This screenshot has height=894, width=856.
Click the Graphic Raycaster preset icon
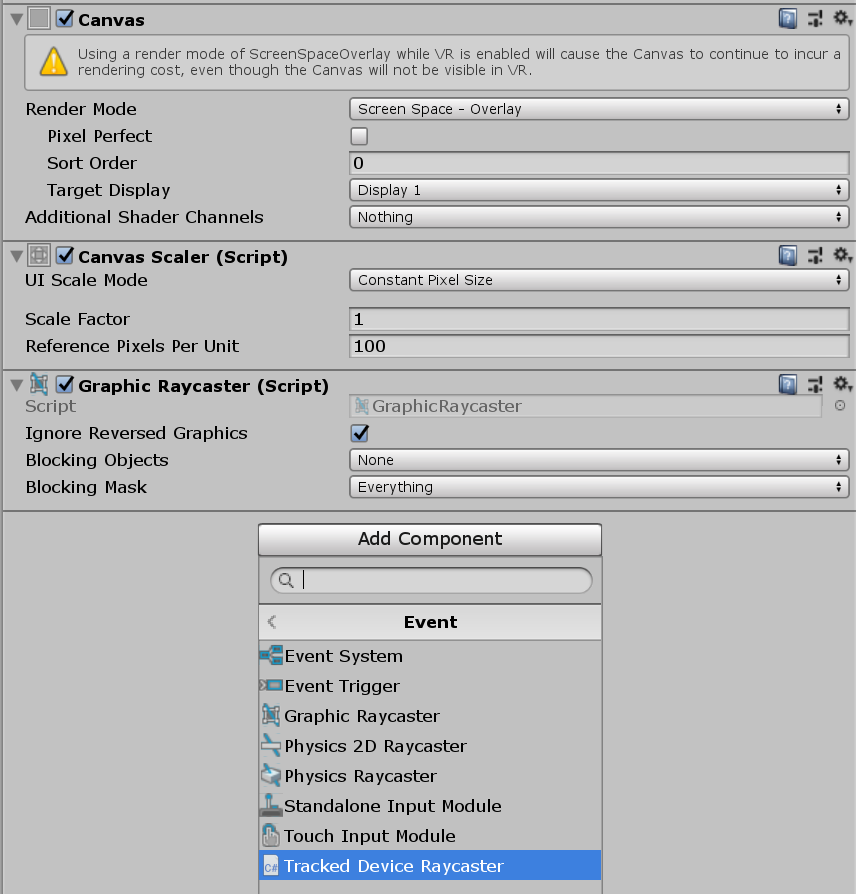(x=815, y=383)
